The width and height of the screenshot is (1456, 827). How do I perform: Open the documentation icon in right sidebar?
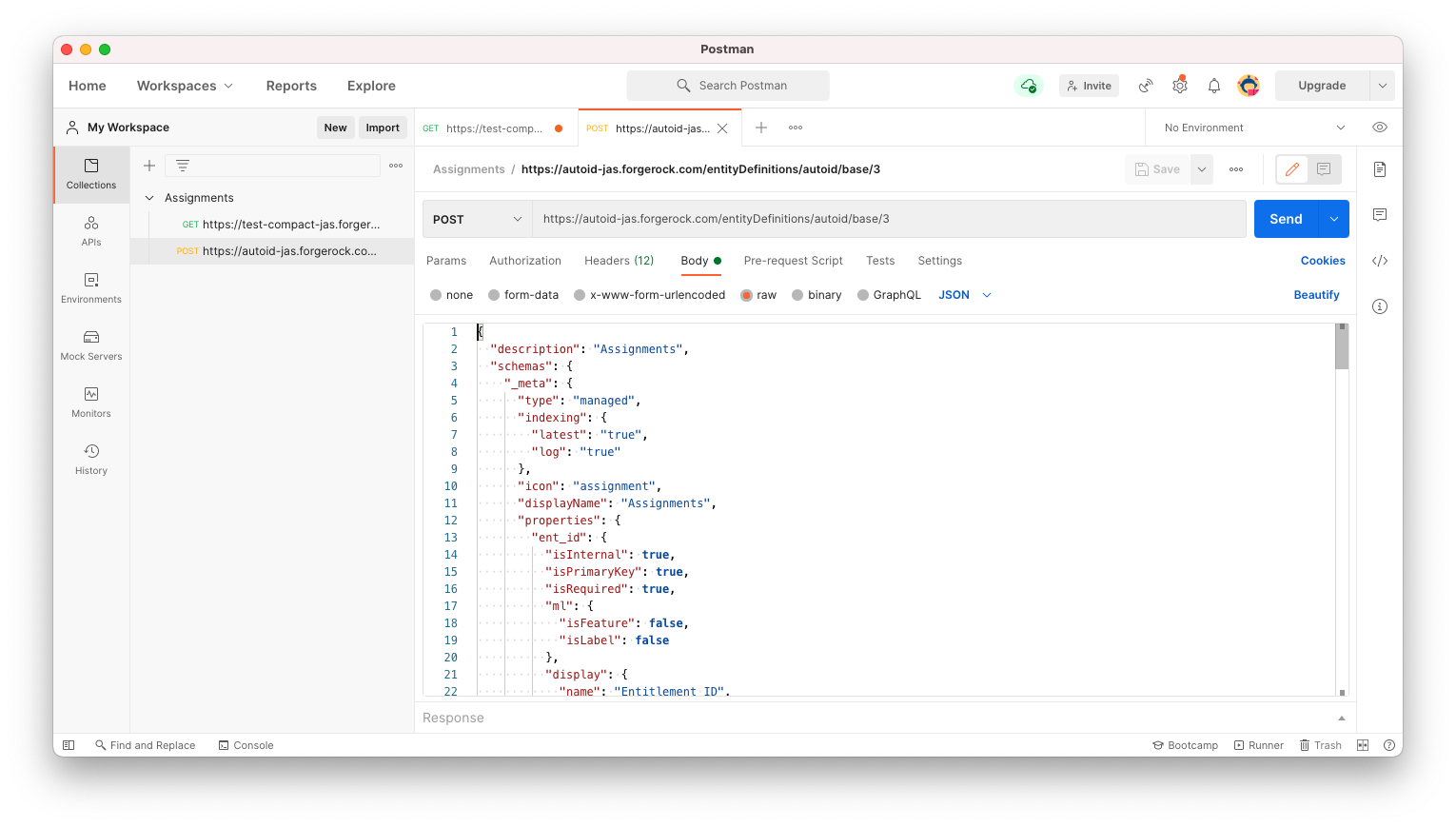point(1380,169)
